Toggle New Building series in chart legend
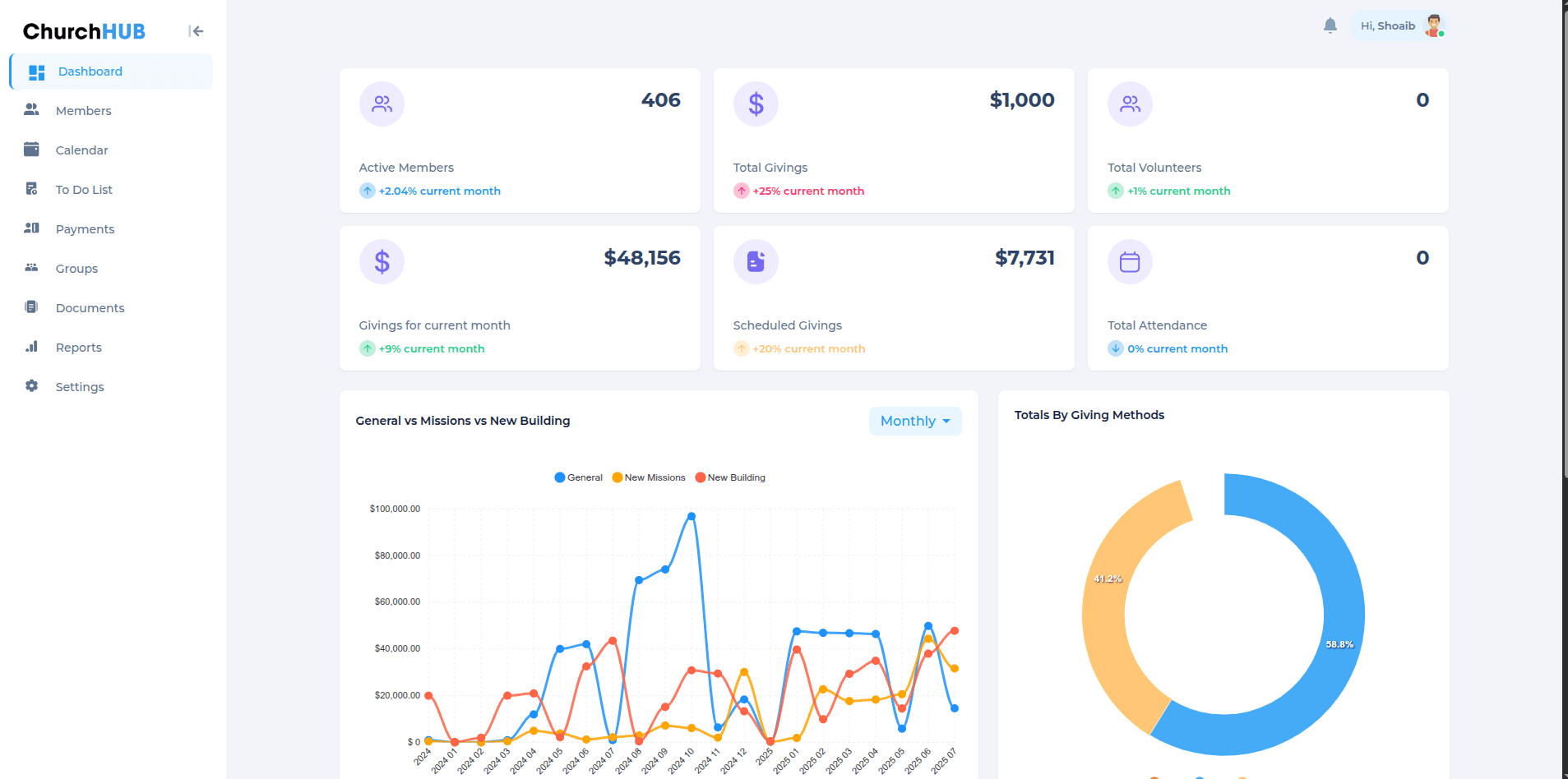Screen dimensions: 1568x779 pyautogui.click(x=730, y=477)
